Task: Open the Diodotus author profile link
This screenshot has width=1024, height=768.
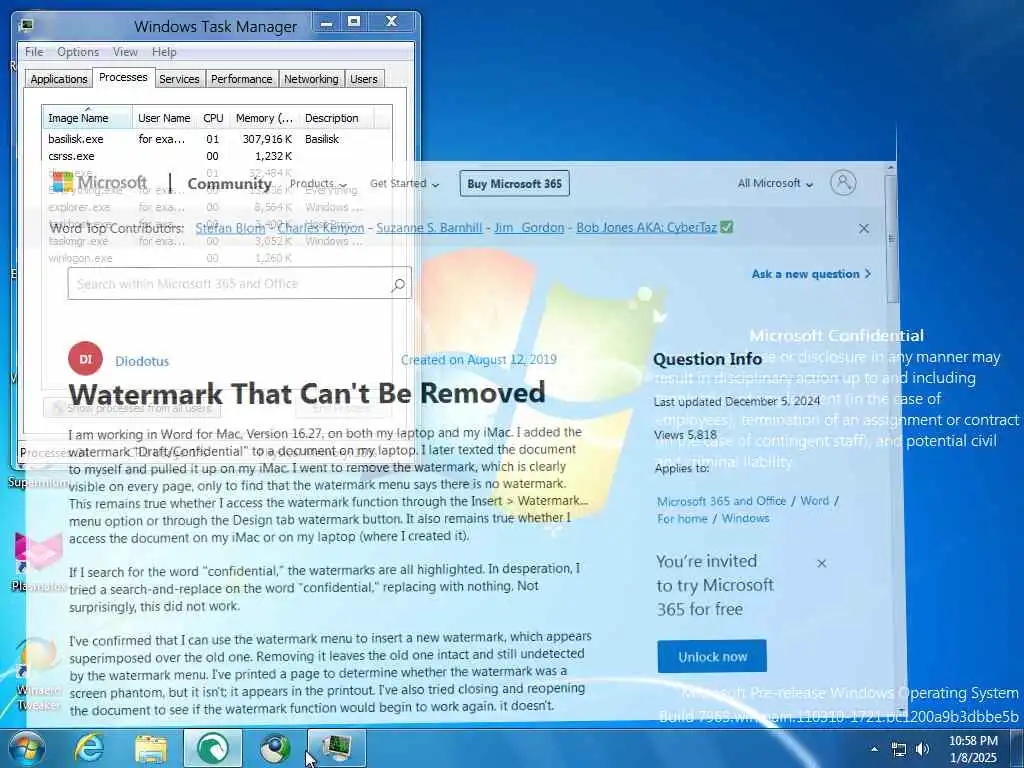Action: (x=142, y=361)
